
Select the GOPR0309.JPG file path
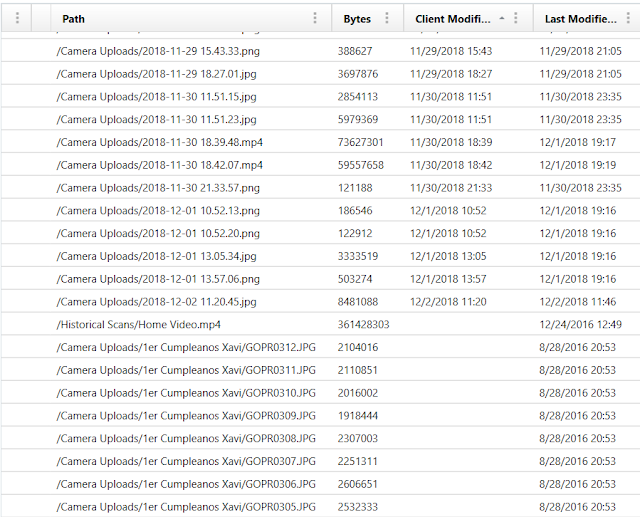(x=186, y=416)
